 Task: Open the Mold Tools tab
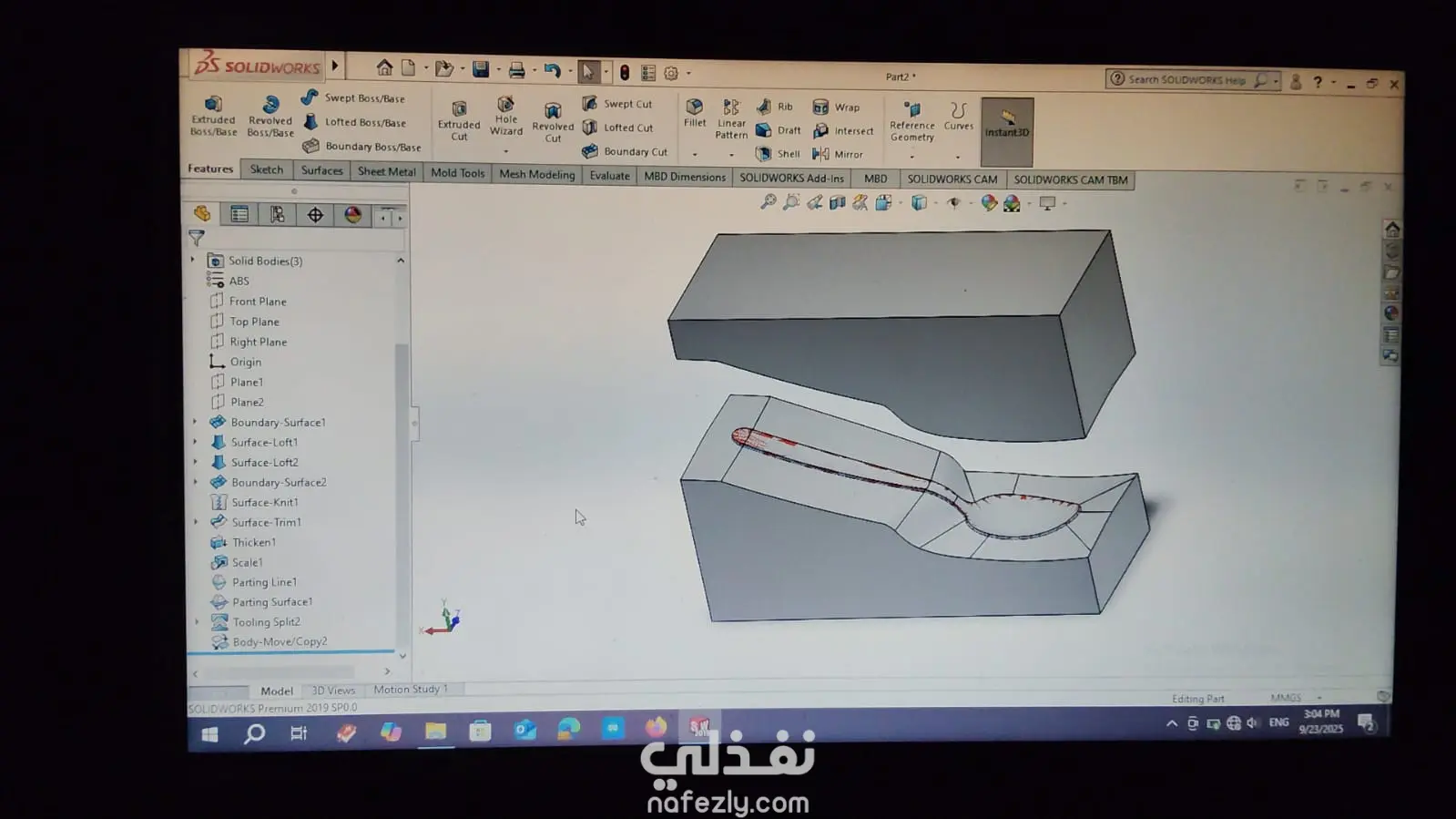pos(458,173)
